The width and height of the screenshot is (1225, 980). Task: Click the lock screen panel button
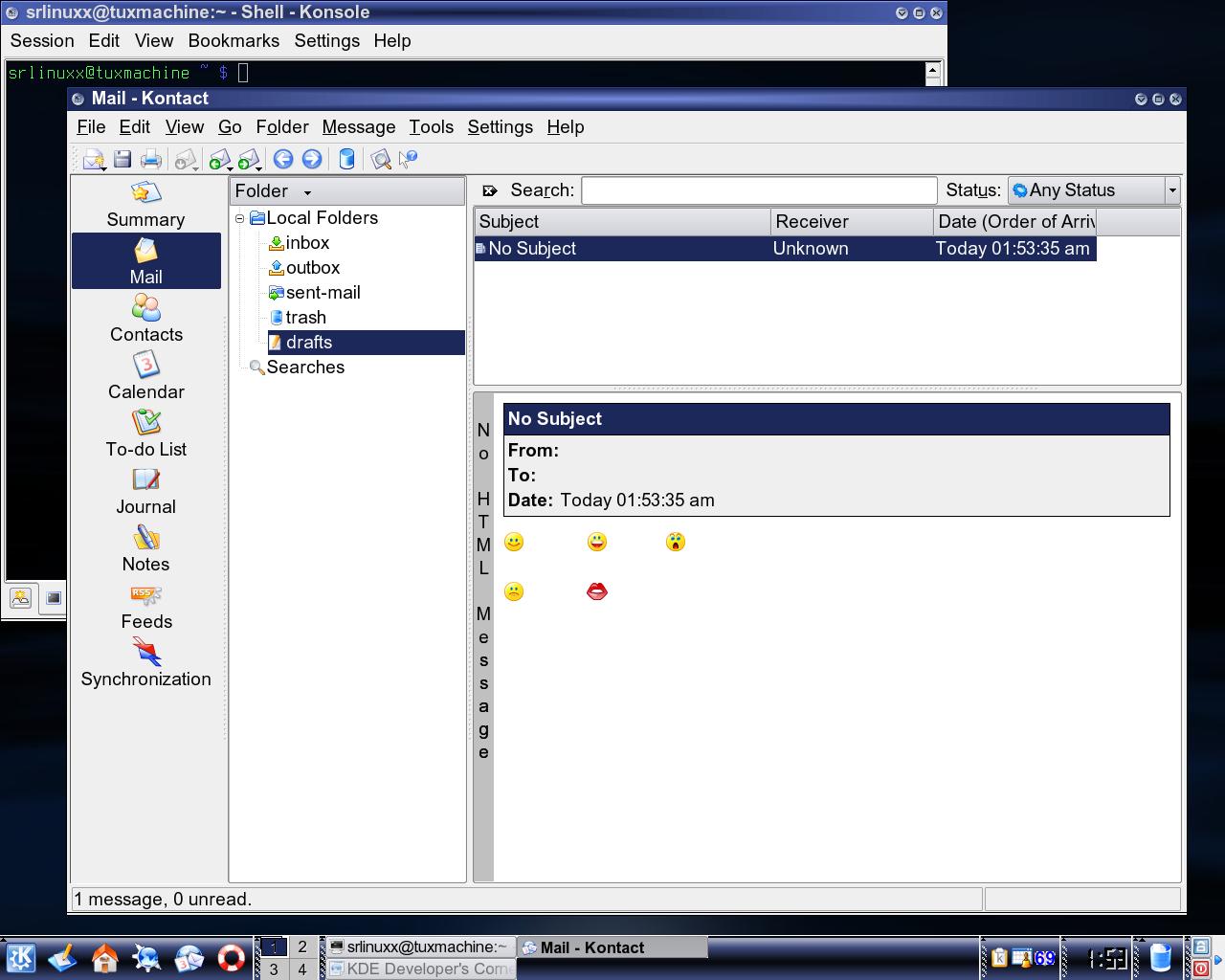pyautogui.click(x=1200, y=947)
